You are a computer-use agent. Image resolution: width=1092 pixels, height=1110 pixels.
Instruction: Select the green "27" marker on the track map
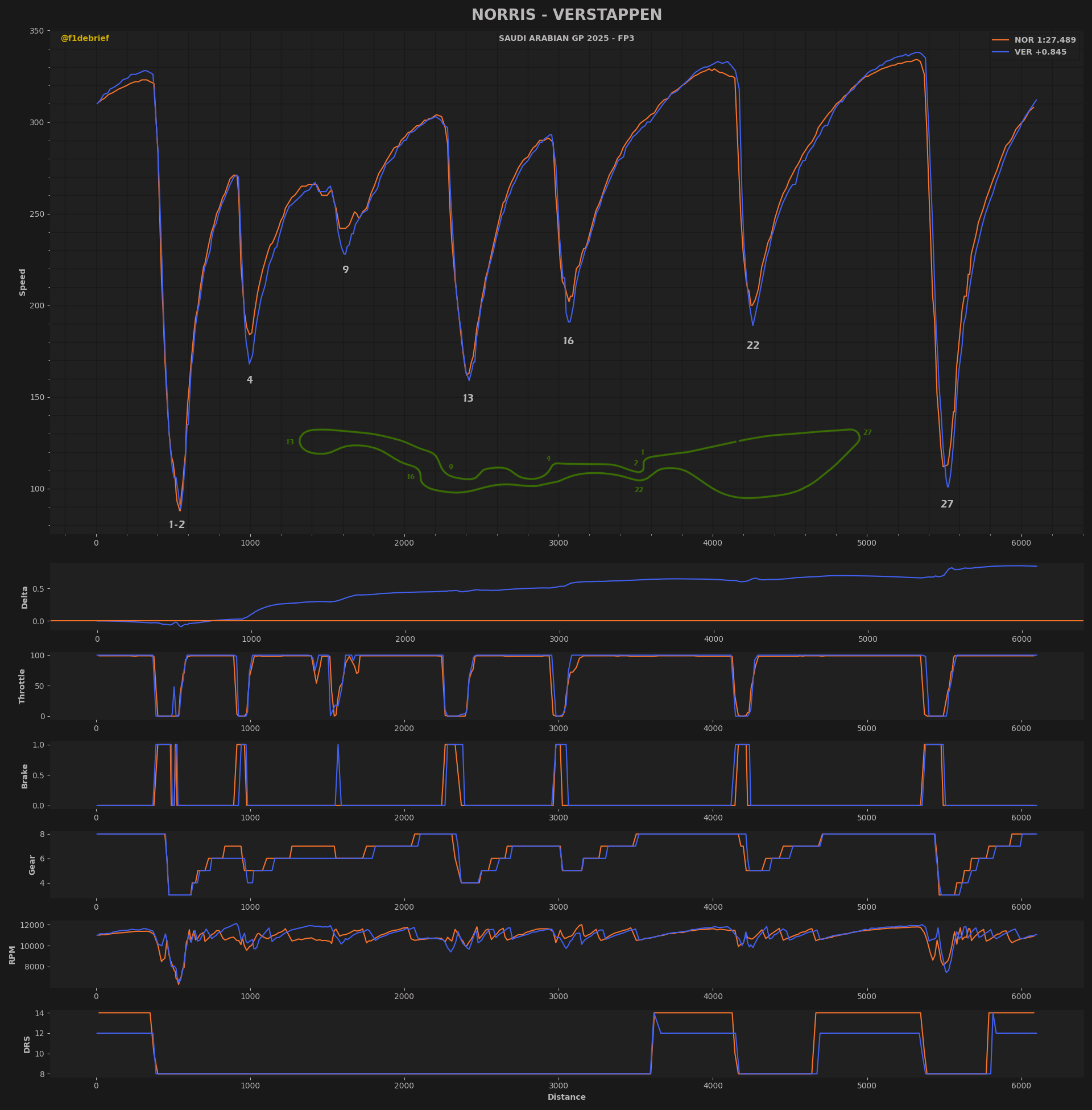coord(868,432)
